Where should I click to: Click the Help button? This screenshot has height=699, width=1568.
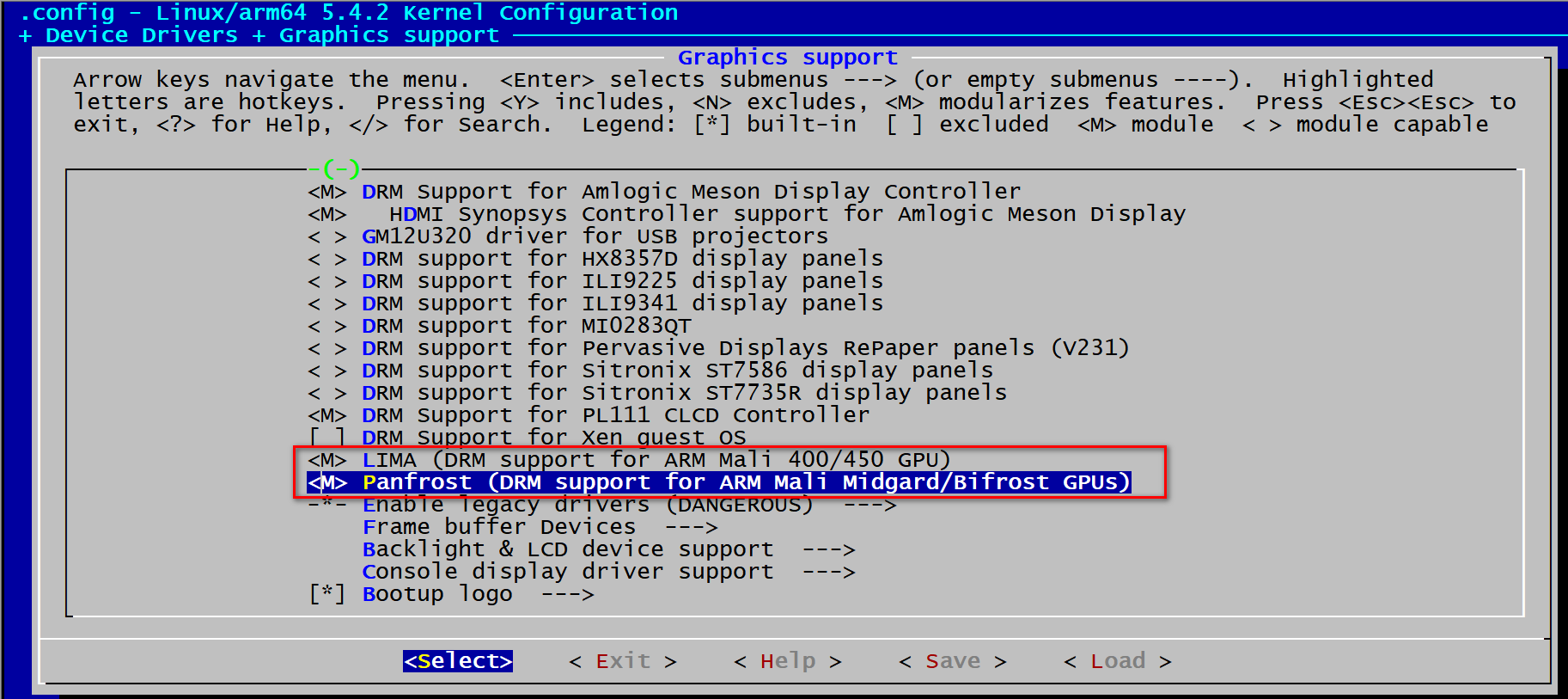(x=788, y=661)
